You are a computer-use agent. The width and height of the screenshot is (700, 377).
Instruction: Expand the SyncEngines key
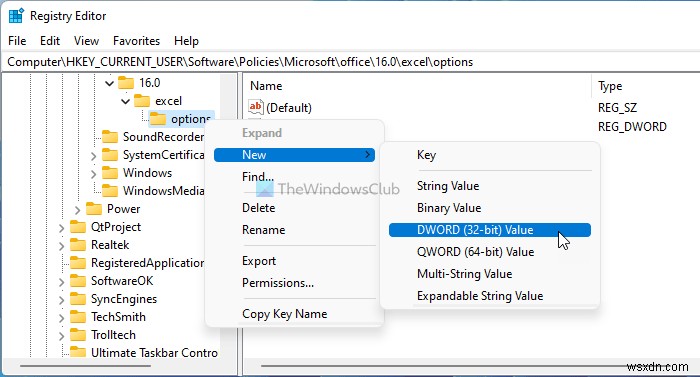click(x=61, y=300)
